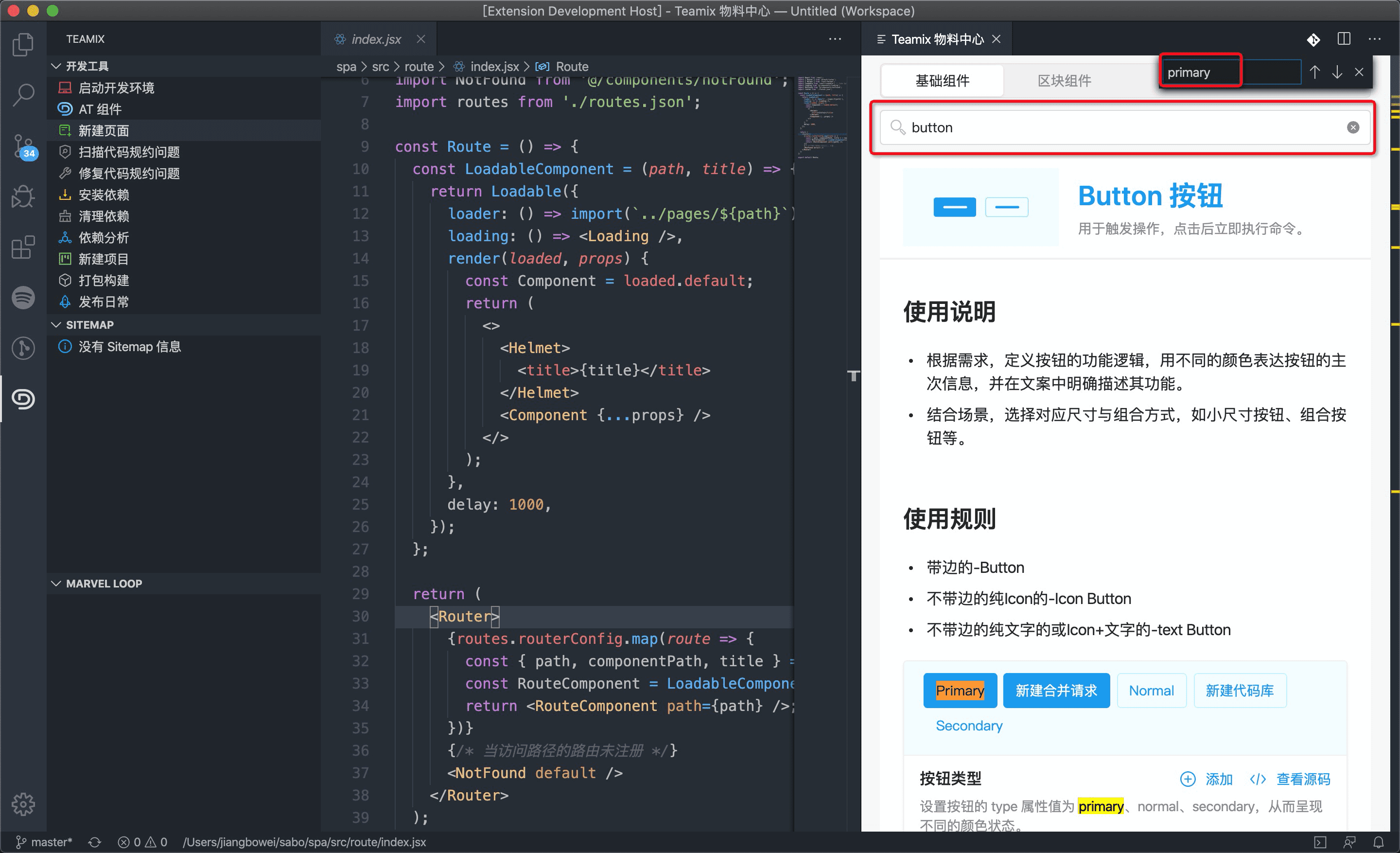This screenshot has height=853, width=1400.
Task: Select the 区块组件 tab
Action: click(x=1064, y=80)
